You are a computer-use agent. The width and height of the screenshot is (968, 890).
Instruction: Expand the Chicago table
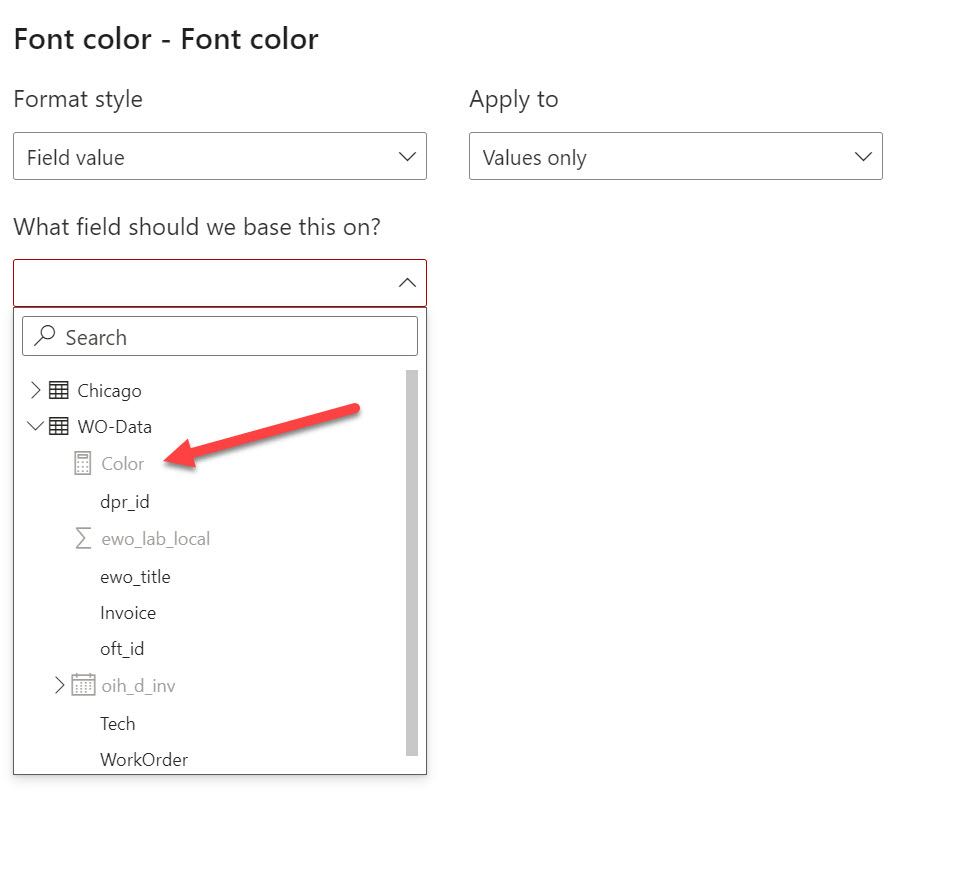click(x=35, y=390)
